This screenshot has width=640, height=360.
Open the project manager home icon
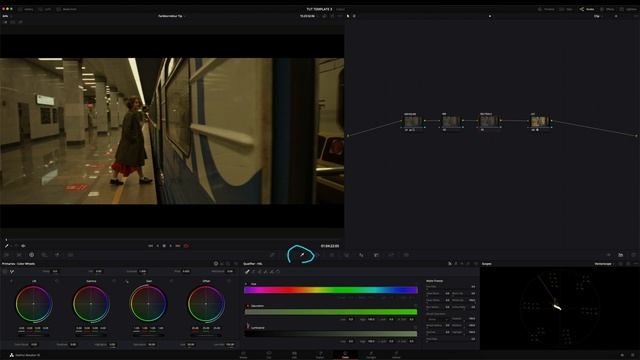click(622, 355)
